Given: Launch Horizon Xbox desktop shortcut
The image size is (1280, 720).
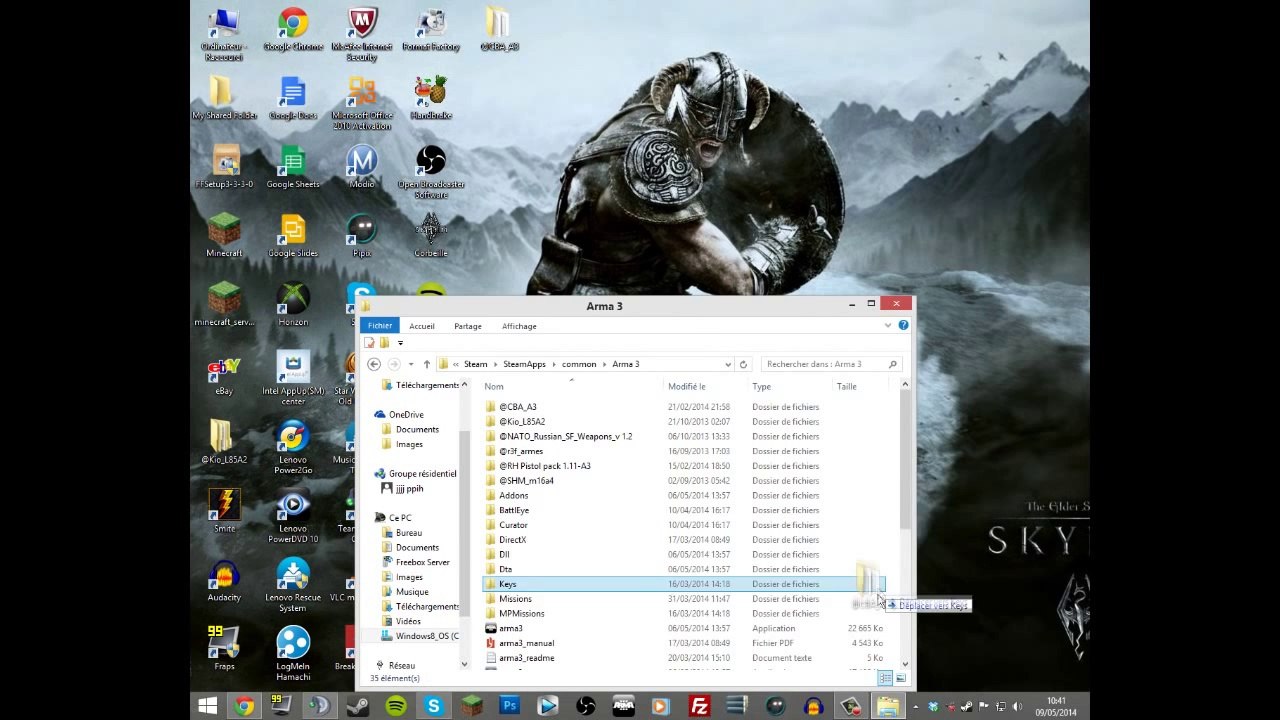Looking at the screenshot, I should click(293, 305).
